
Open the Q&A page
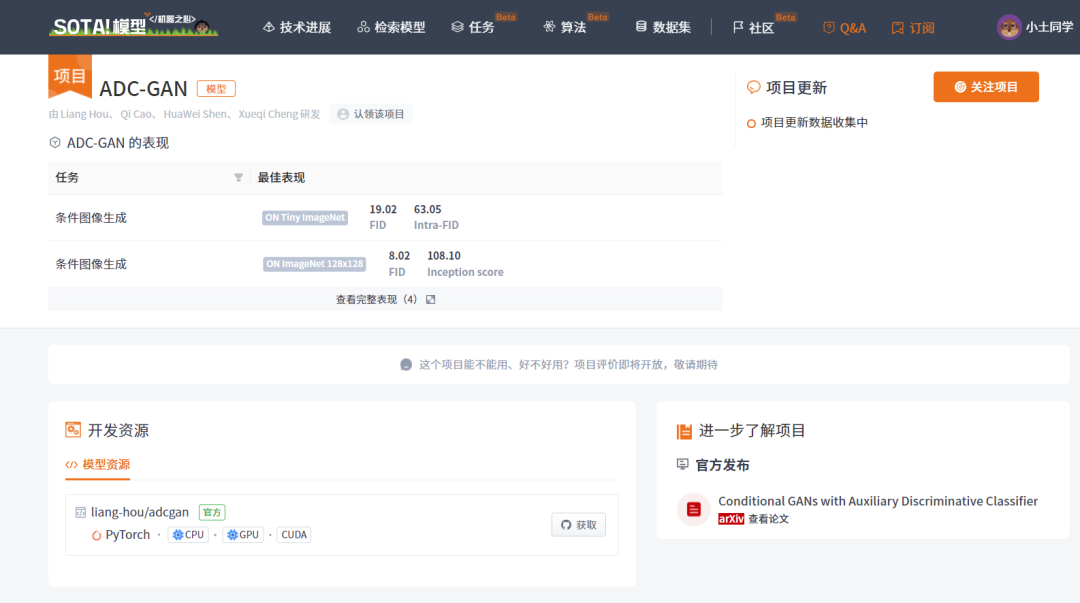[x=844, y=28]
